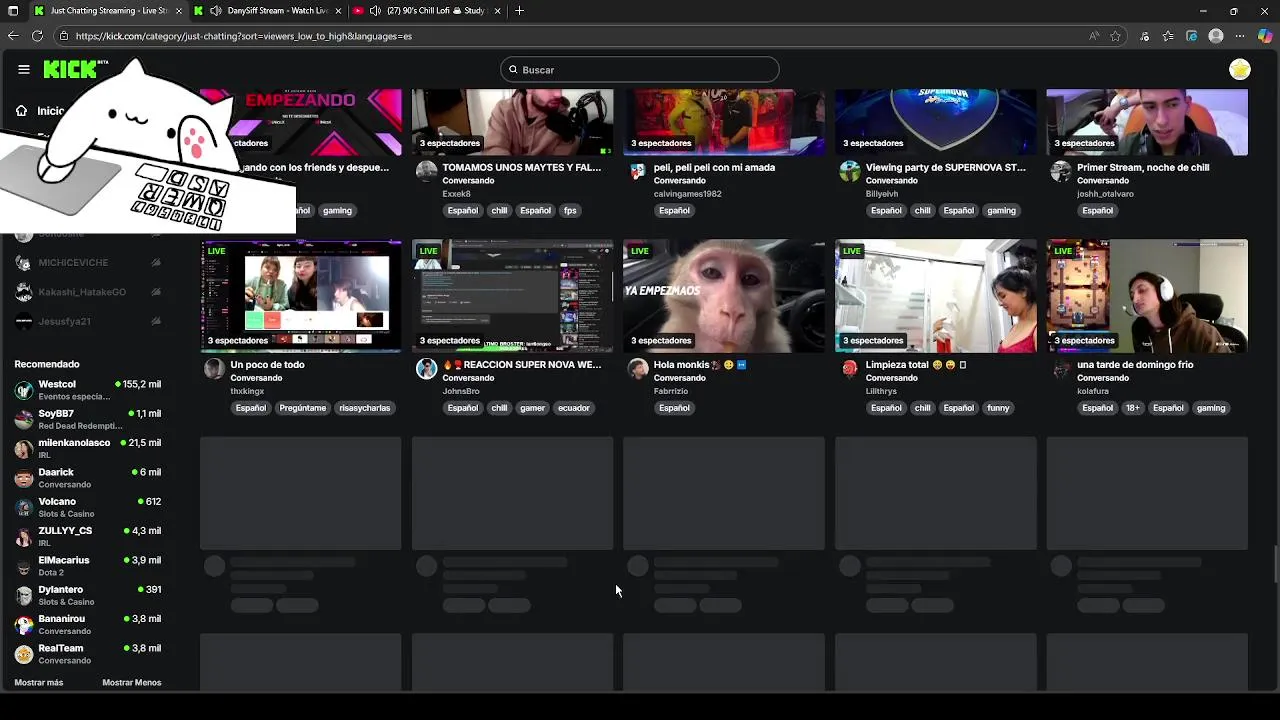
Task: Click the Kick logo
Action: [x=70, y=69]
